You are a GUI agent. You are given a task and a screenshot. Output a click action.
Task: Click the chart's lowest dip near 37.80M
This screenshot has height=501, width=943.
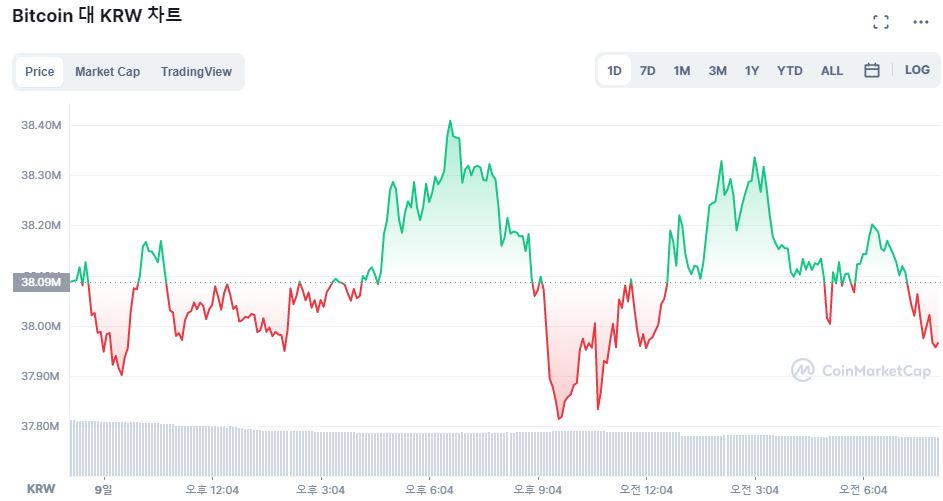(559, 417)
